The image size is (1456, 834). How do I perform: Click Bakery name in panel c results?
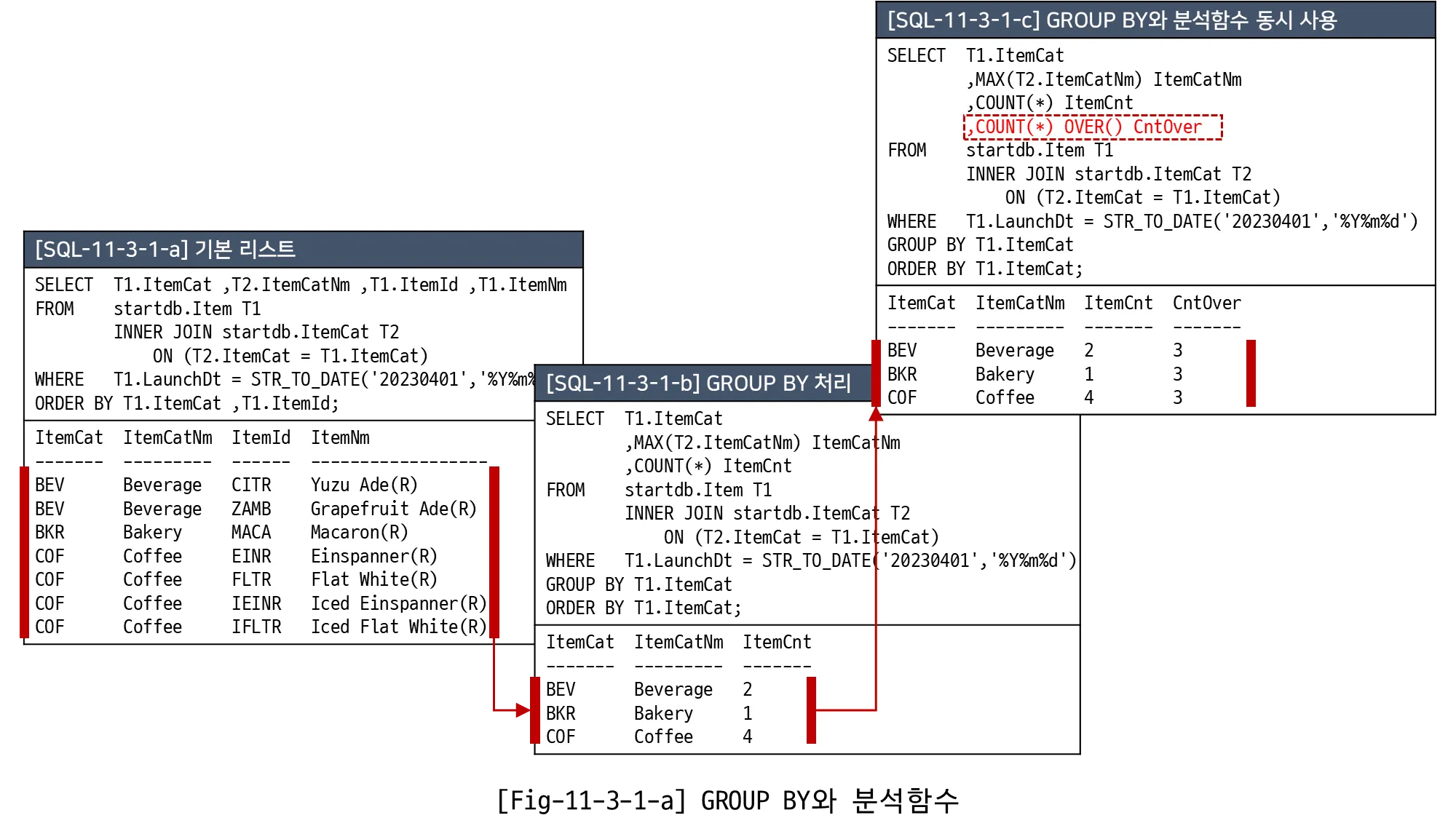1005,374
